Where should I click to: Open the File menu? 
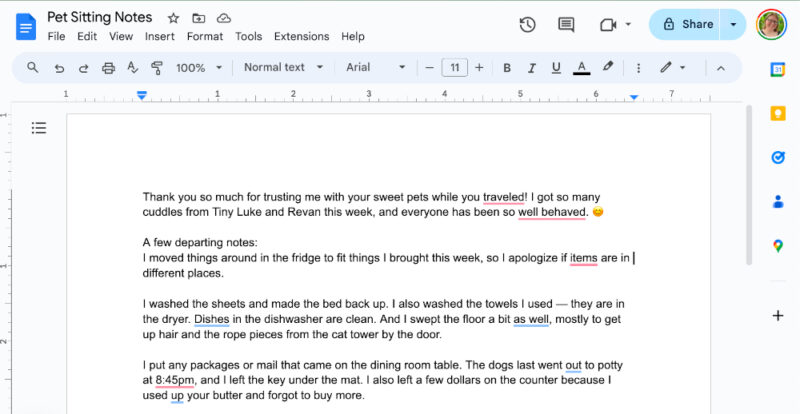coord(56,36)
